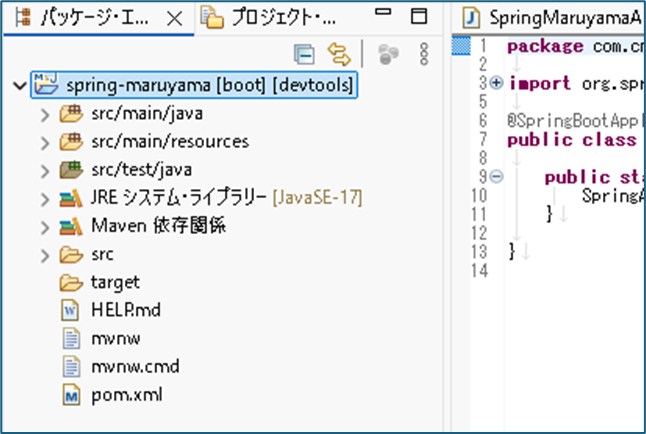
Task: Expand the folded import block on line 3
Action: pyautogui.click(x=497, y=84)
